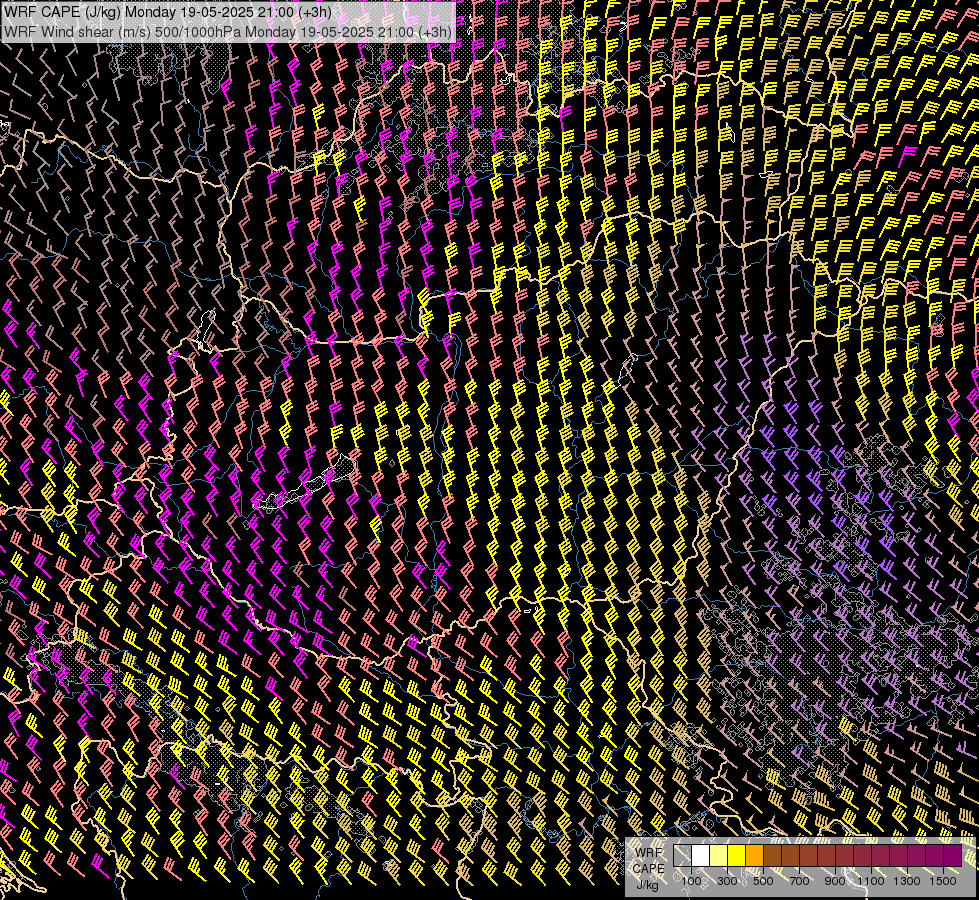
Task: Click the 'WRF CAPE (J/kg)' title line
Action: pos(167,12)
